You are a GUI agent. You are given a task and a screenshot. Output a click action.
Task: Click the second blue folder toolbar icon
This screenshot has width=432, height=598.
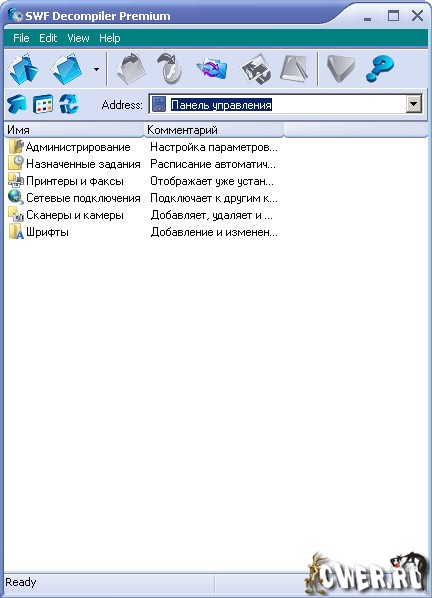(67, 69)
